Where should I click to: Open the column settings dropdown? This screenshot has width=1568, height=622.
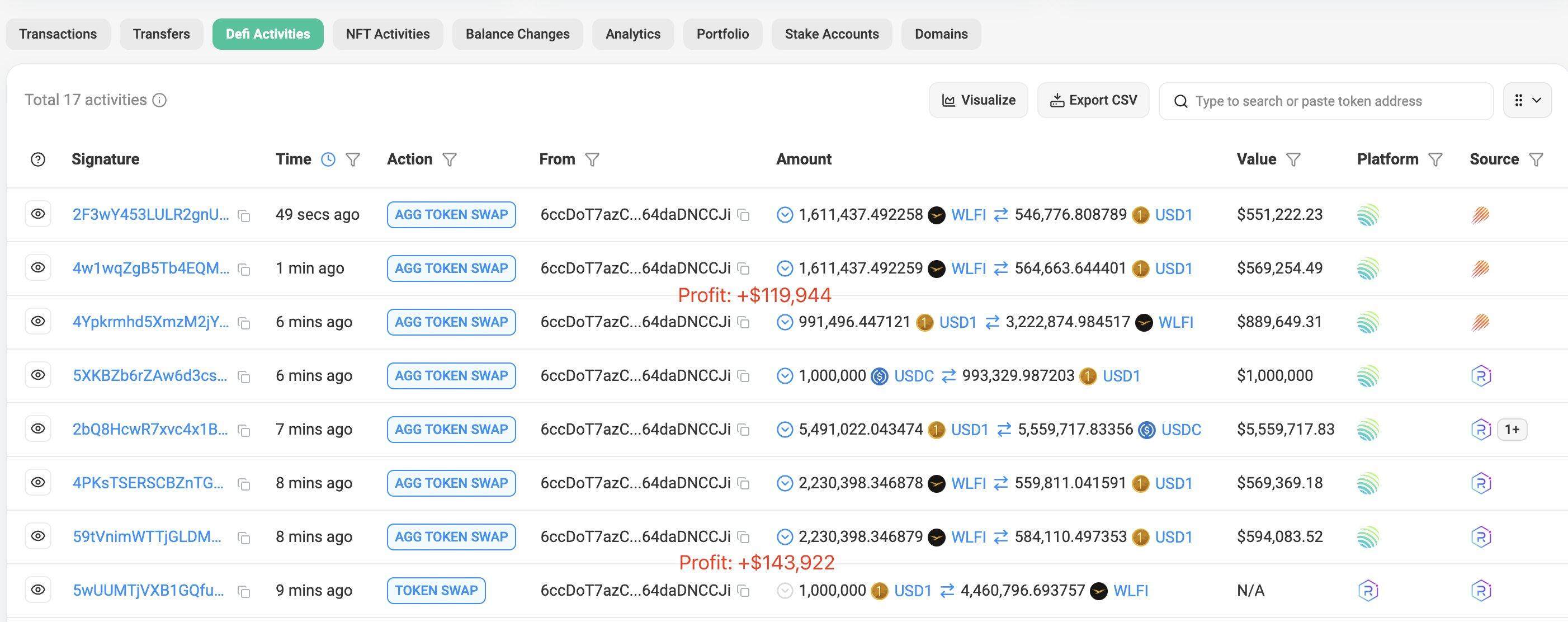coord(1527,101)
